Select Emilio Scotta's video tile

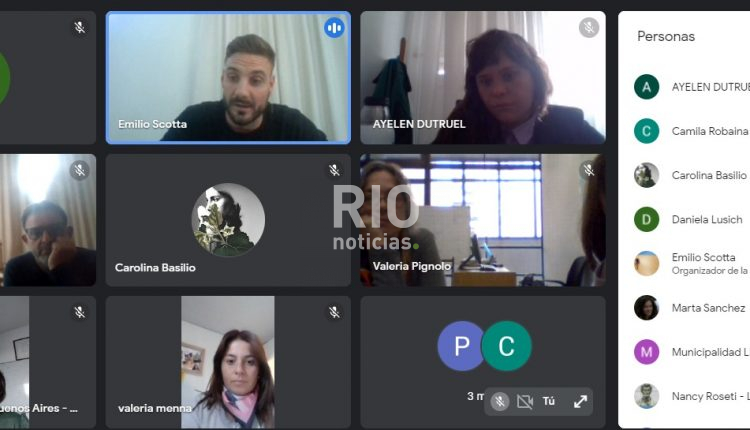(x=228, y=77)
